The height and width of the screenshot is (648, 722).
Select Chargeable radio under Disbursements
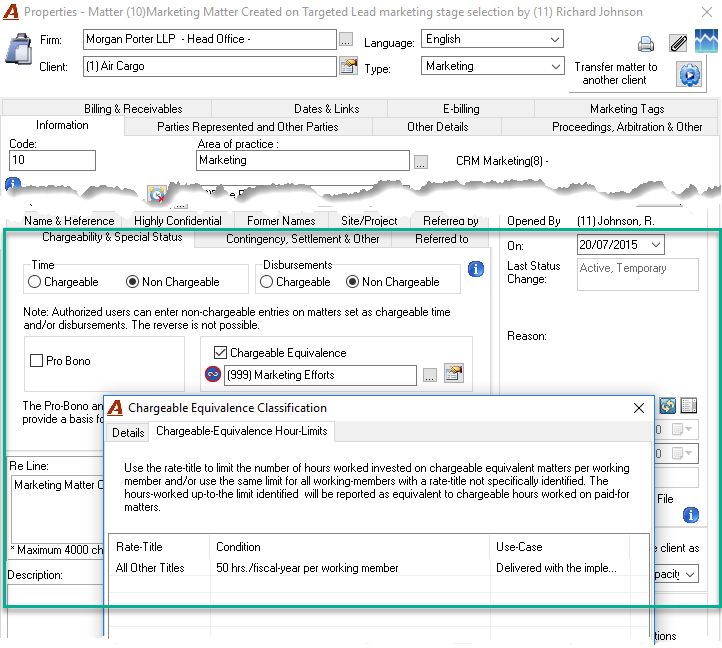[266, 281]
